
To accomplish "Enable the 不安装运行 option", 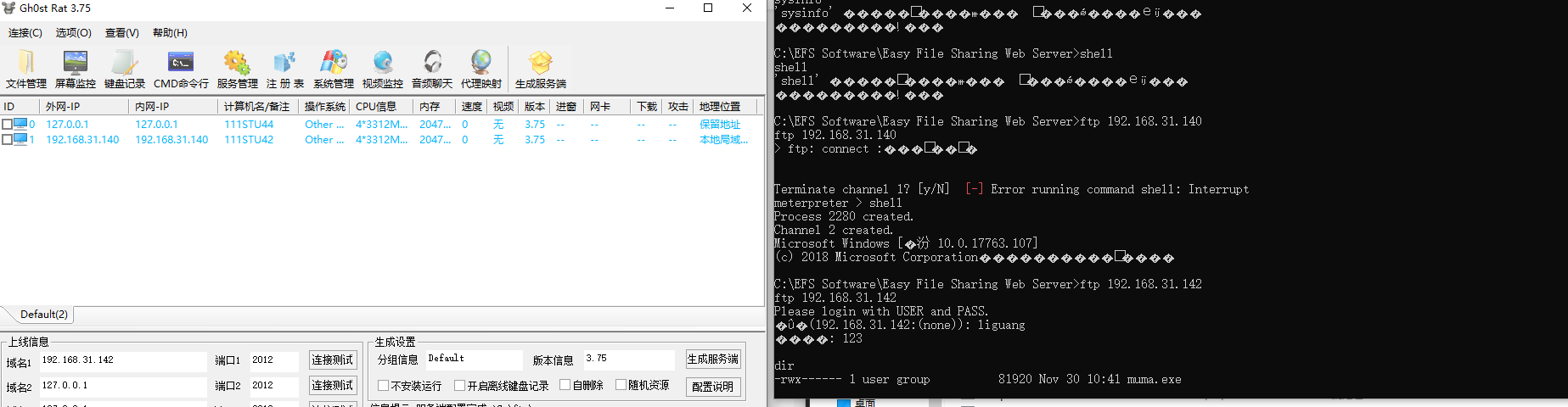I will pyautogui.click(x=384, y=385).
